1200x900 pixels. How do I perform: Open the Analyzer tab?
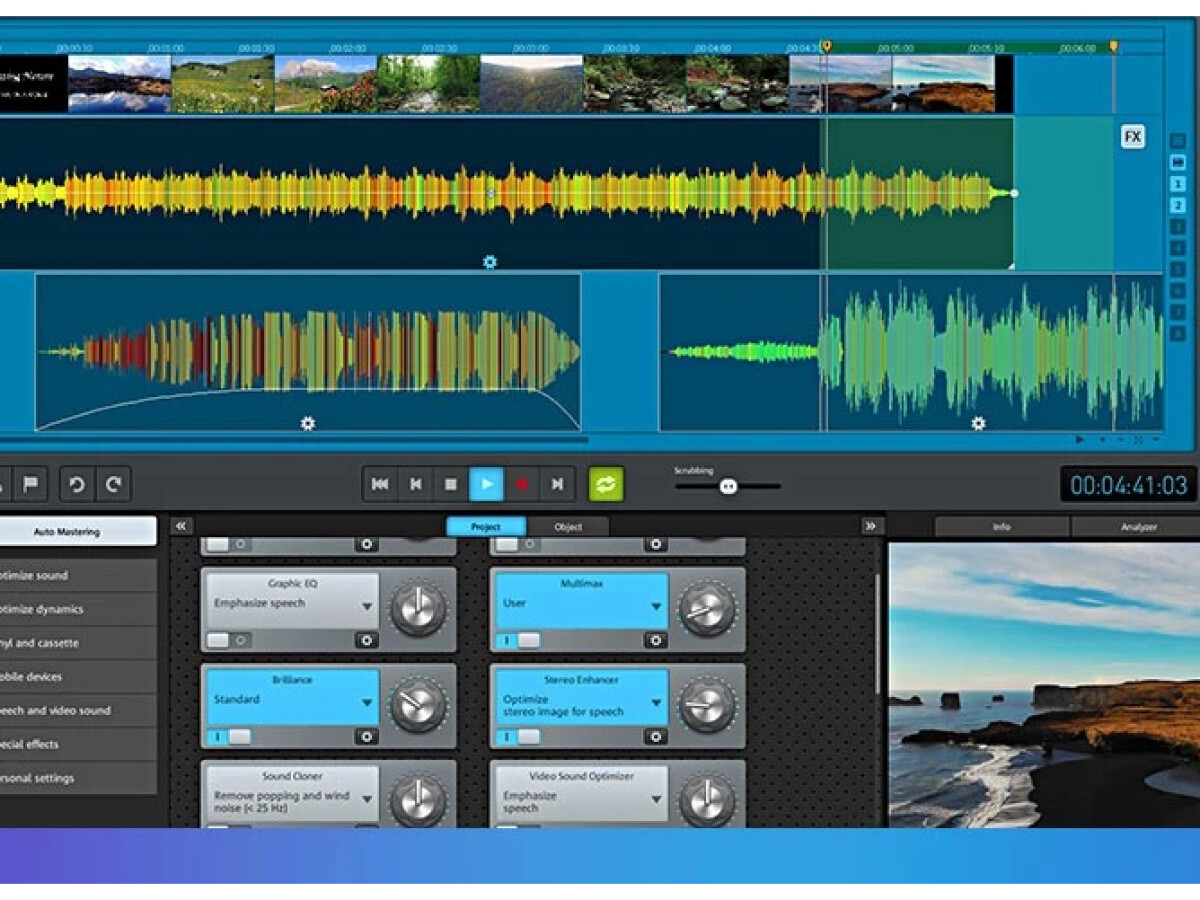tap(1137, 527)
